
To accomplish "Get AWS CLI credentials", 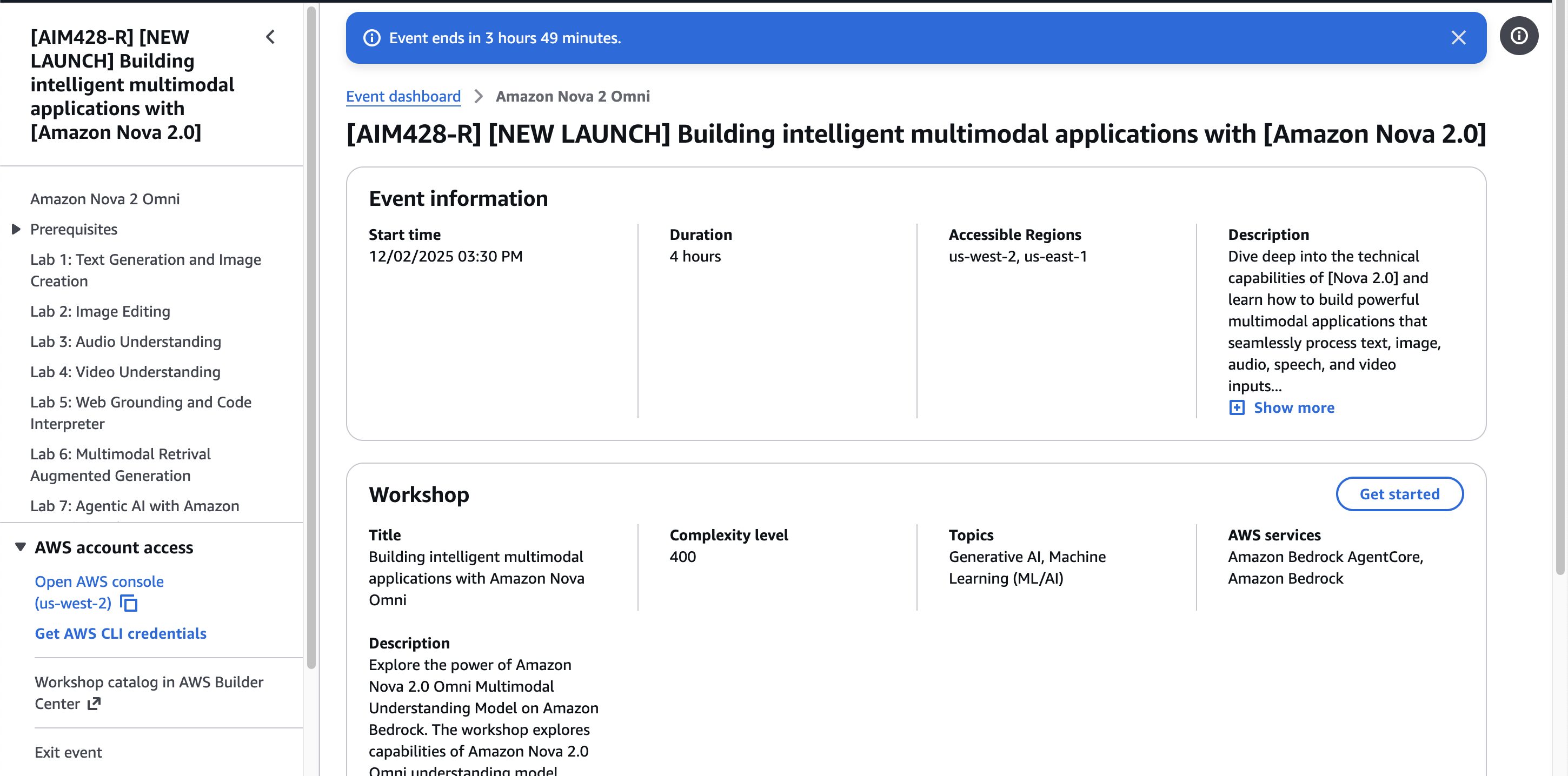I will click(x=121, y=633).
